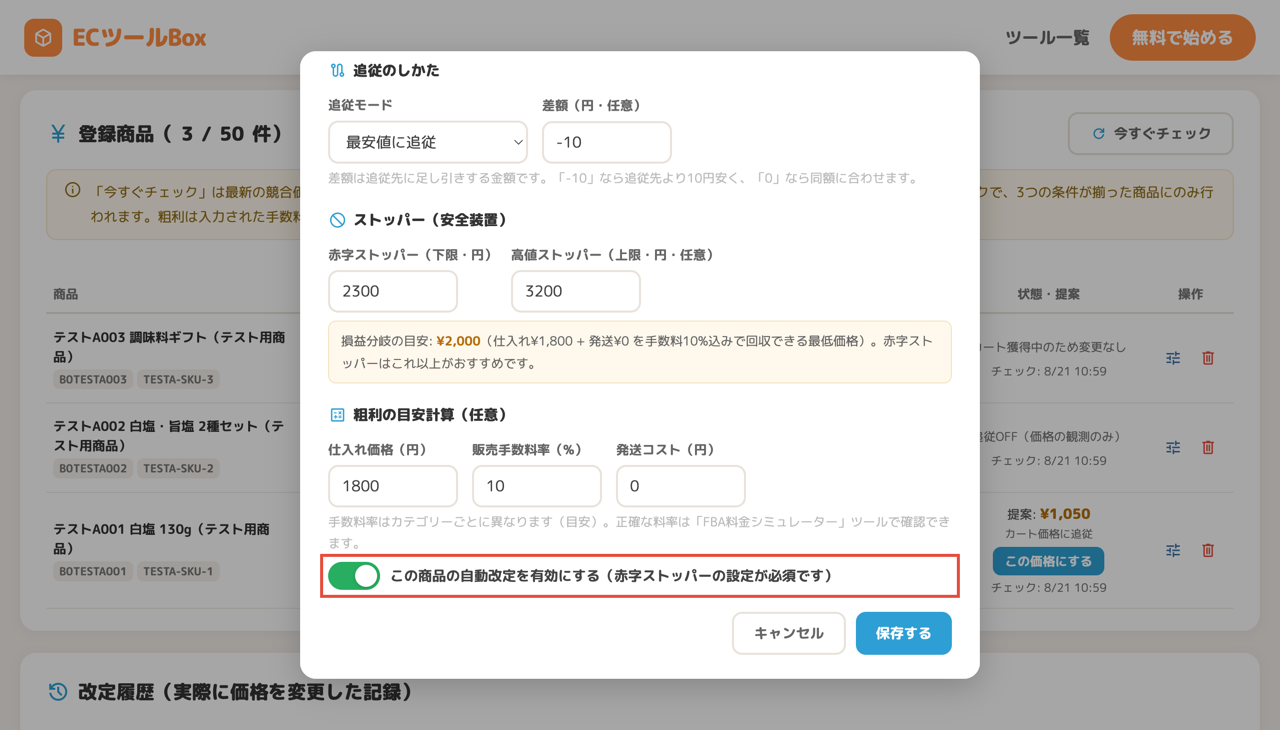Delete テストA003 調味料ギフト with trash icon
This screenshot has height=730, width=1280.
(1208, 358)
